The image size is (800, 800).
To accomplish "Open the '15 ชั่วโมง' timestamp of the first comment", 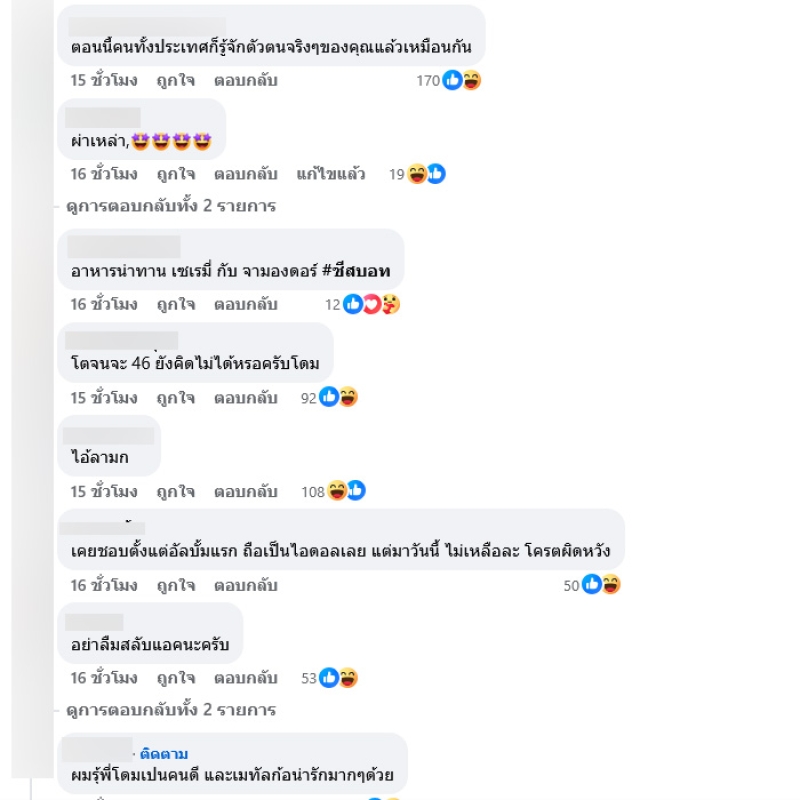I will point(104,80).
